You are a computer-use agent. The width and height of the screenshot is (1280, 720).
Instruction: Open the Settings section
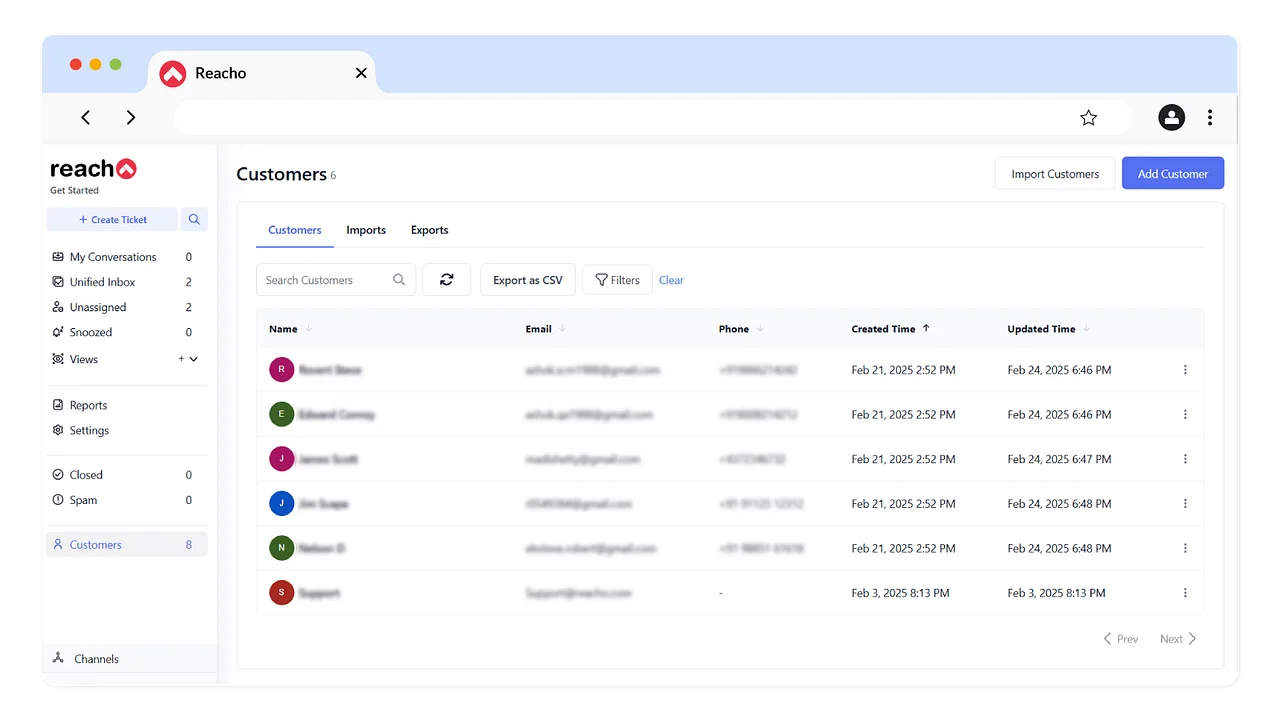pos(89,430)
